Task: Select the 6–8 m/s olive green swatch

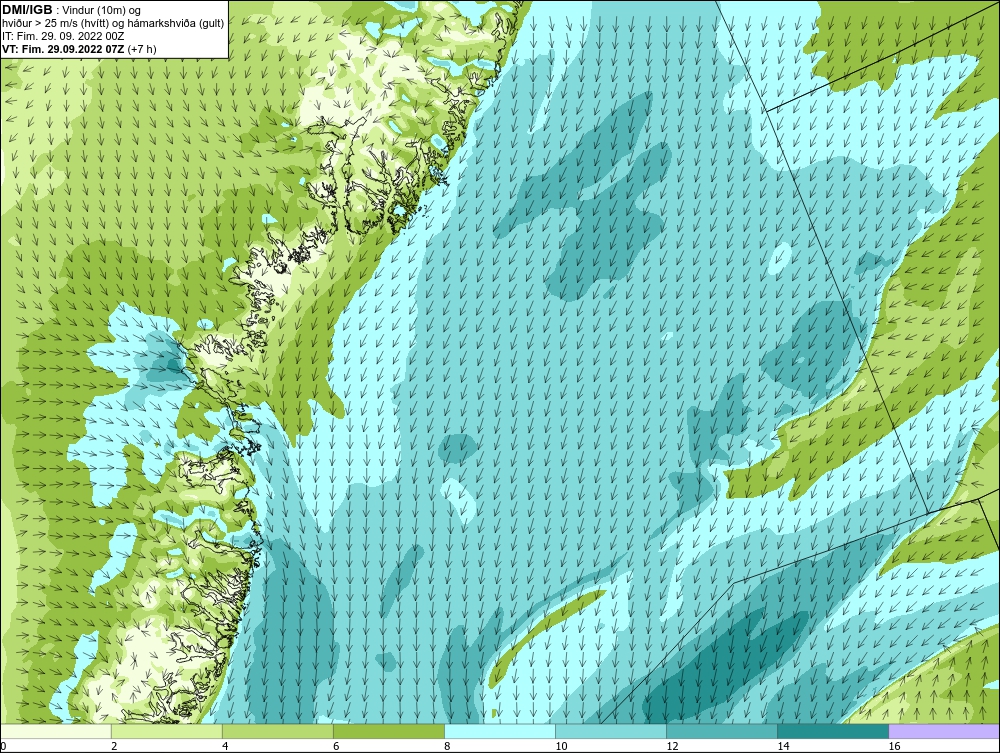Action: (x=388, y=731)
